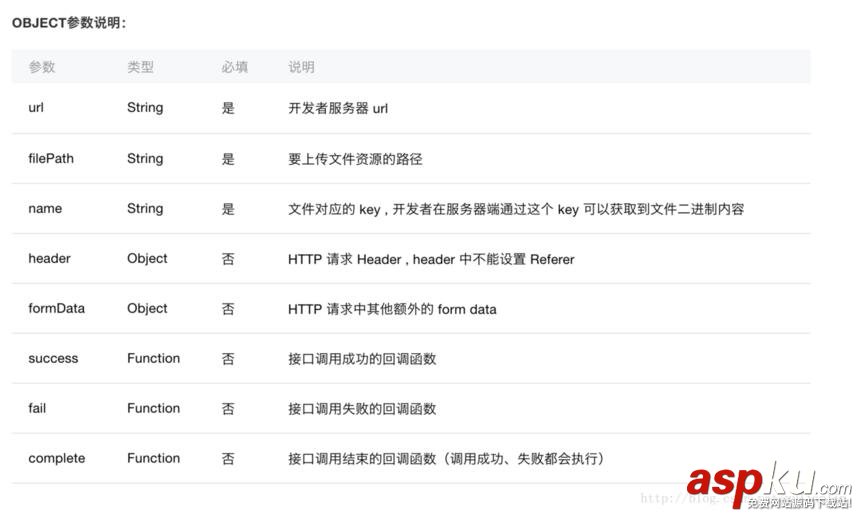Select the "fail" parameter cell
The width and height of the screenshot is (857, 515).
click(x=37, y=408)
